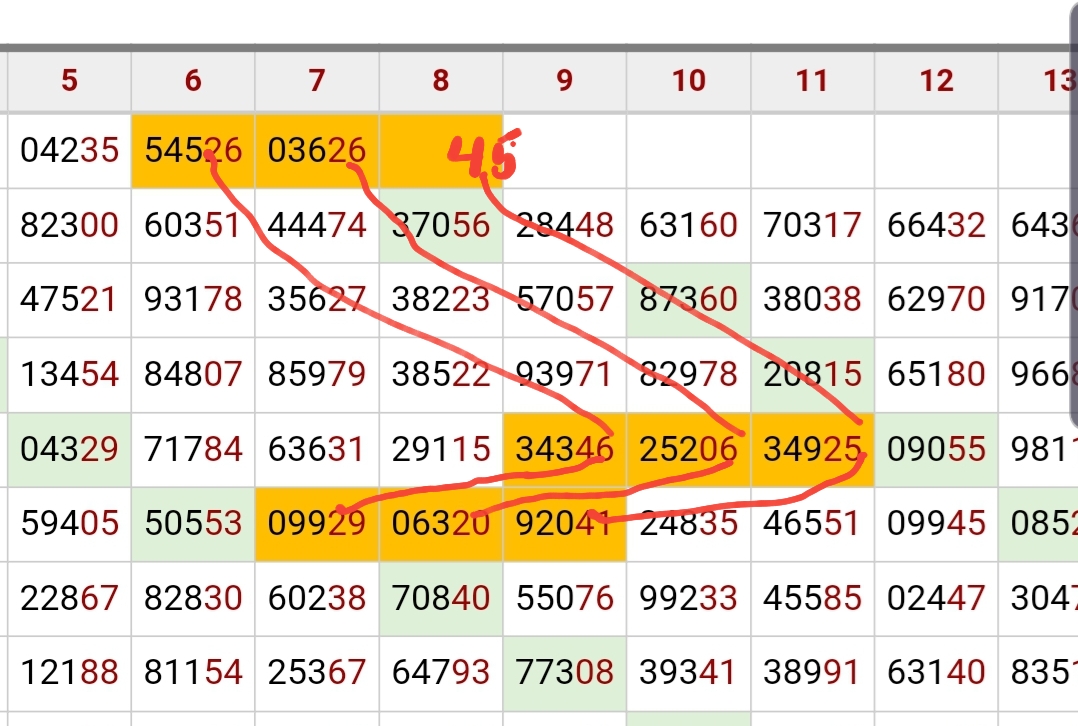Viewport: 1078px width, 726px height.
Task: Select column header 9
Action: click(x=565, y=81)
